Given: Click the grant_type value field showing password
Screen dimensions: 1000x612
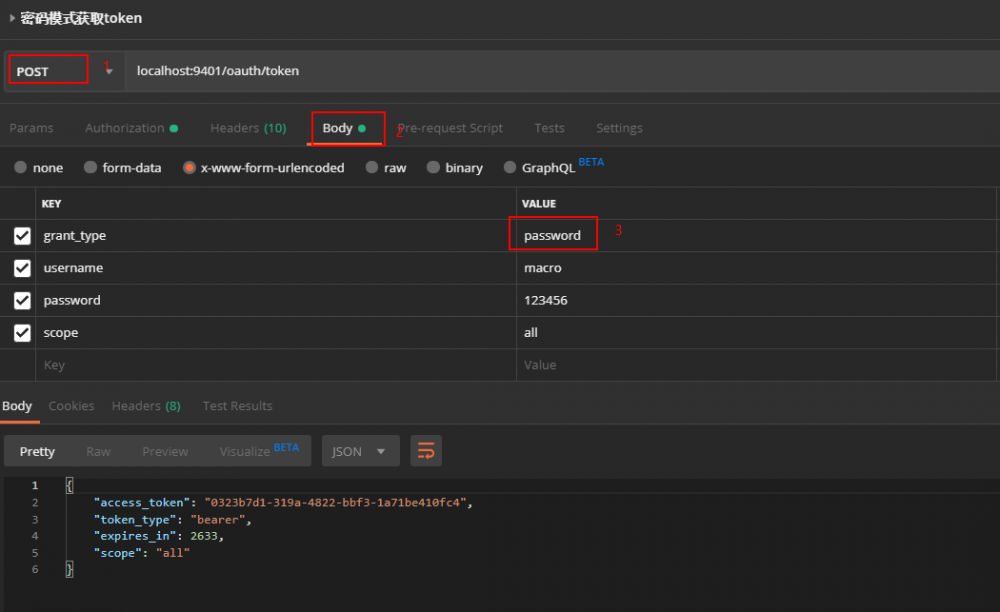Looking at the screenshot, I should point(553,233).
